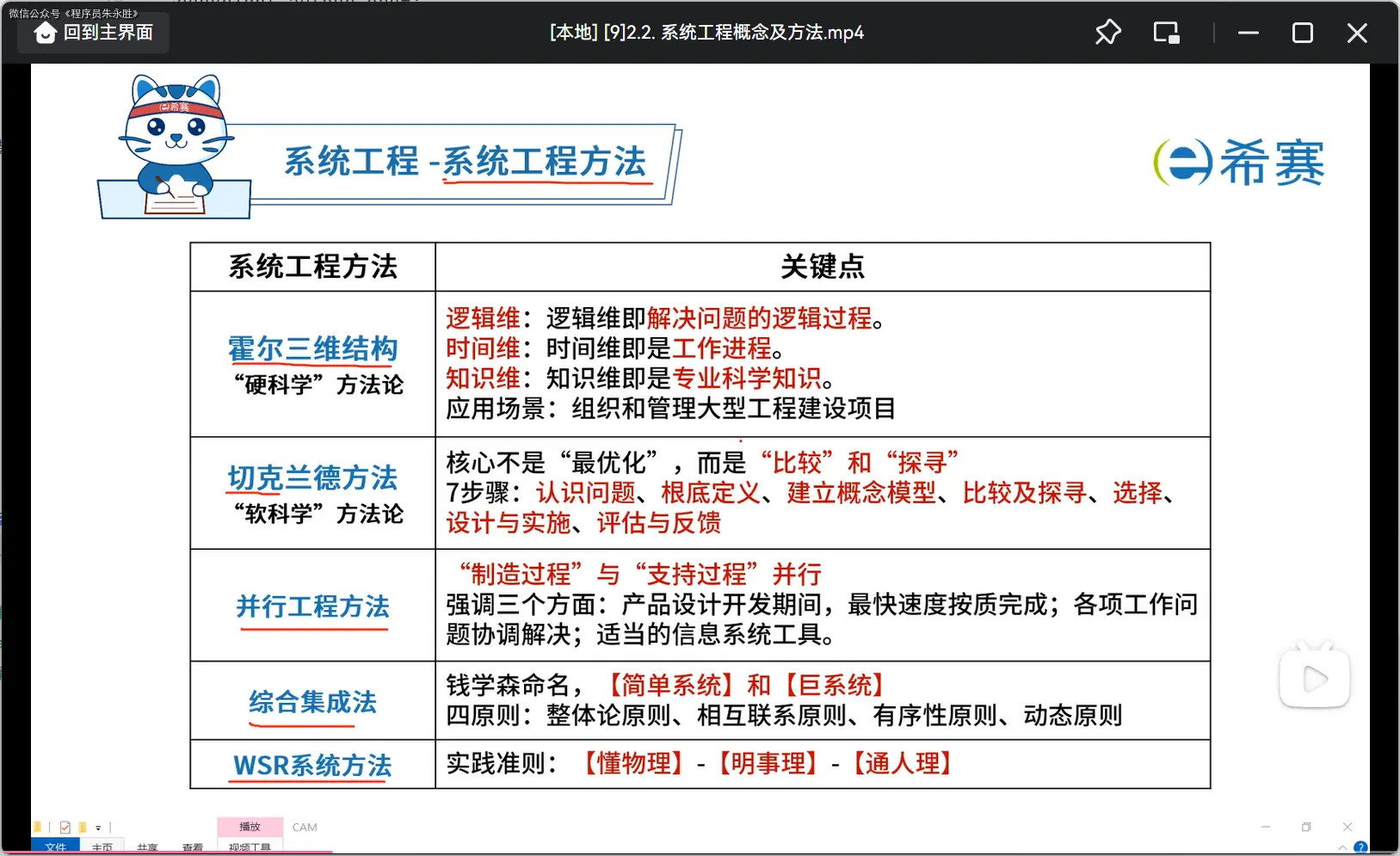Switch to mini-player picture-in-picture mode
The image size is (1400, 856).
click(1166, 33)
